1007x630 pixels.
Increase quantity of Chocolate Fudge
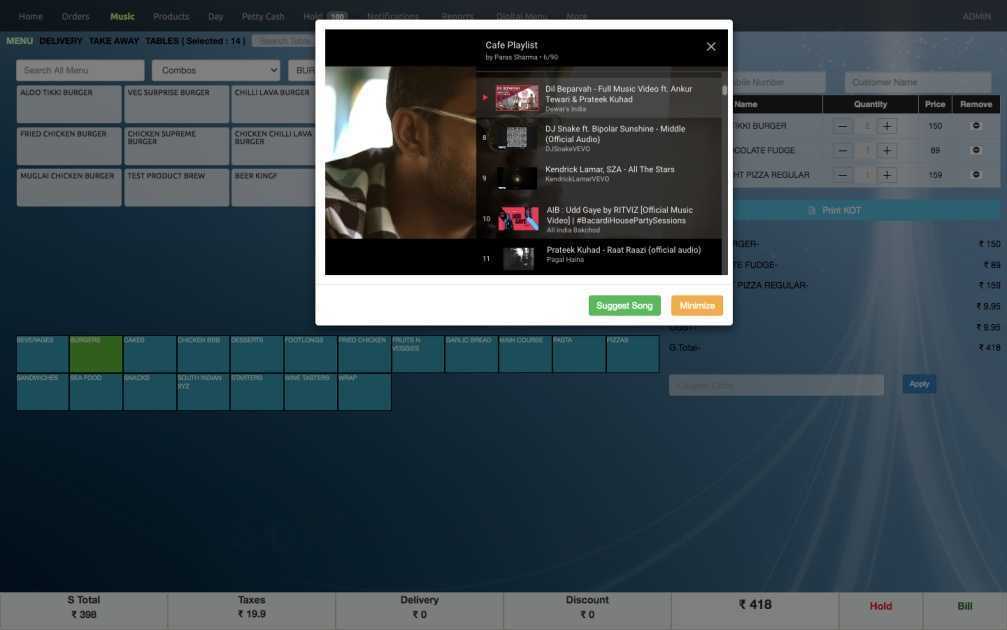[888, 150]
